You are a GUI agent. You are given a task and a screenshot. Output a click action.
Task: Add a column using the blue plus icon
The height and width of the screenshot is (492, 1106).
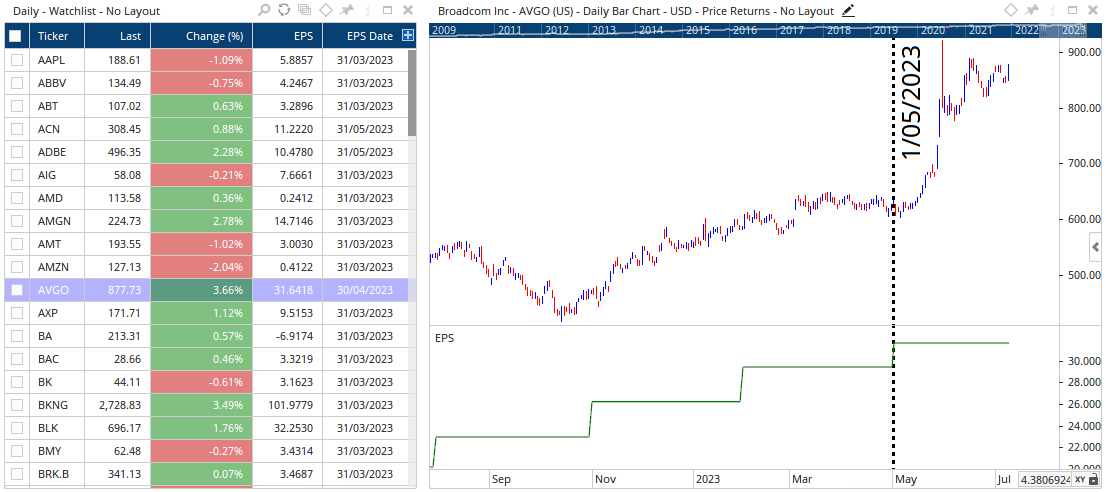[x=407, y=35]
